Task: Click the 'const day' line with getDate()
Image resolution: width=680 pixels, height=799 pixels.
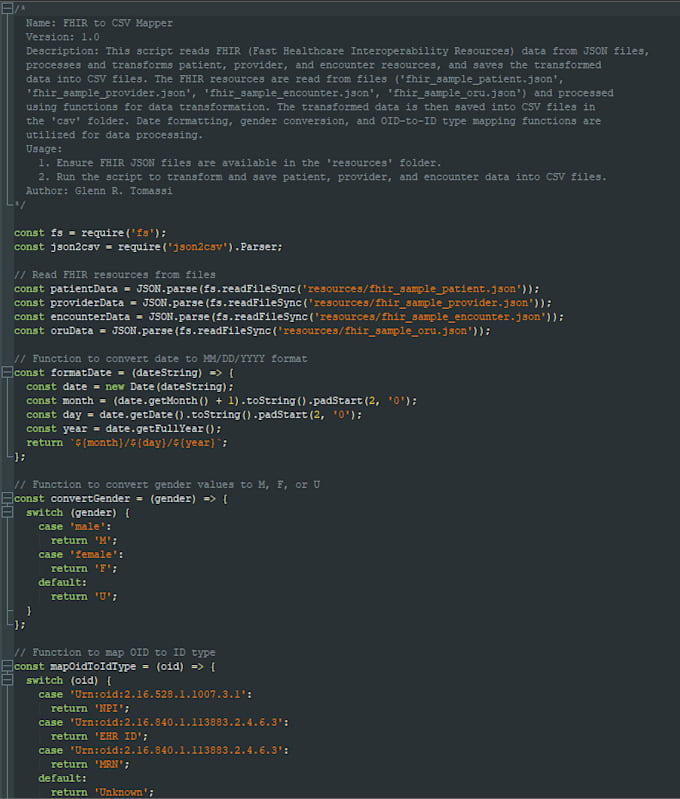Action: (x=194, y=415)
